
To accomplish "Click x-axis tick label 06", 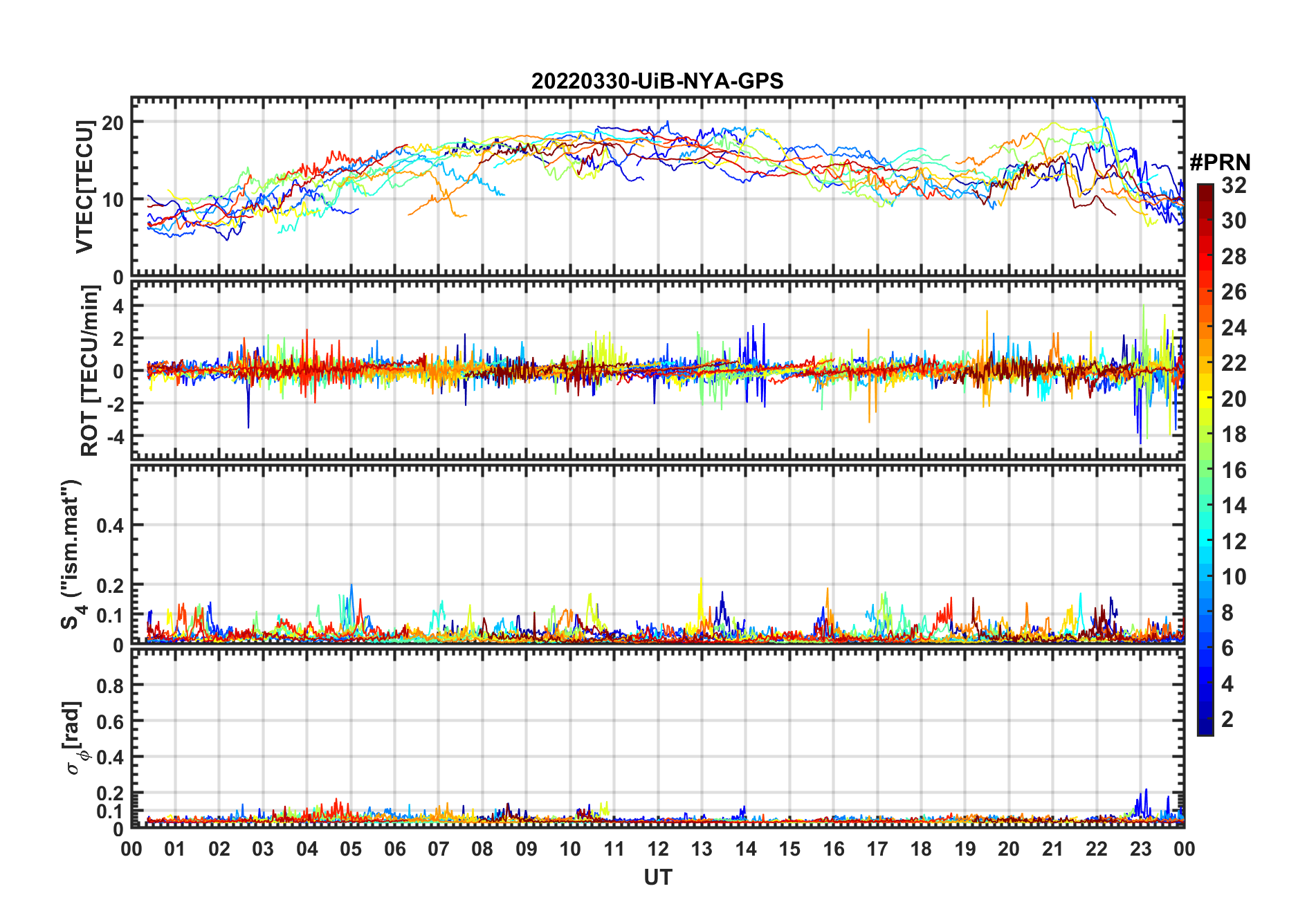I will click(395, 849).
